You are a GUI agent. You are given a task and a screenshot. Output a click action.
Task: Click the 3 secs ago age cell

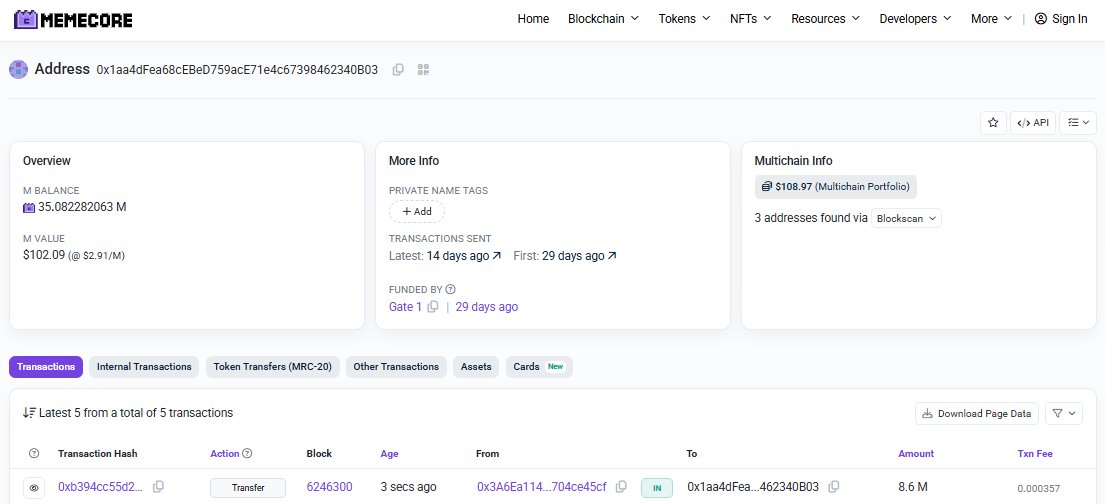[408, 487]
